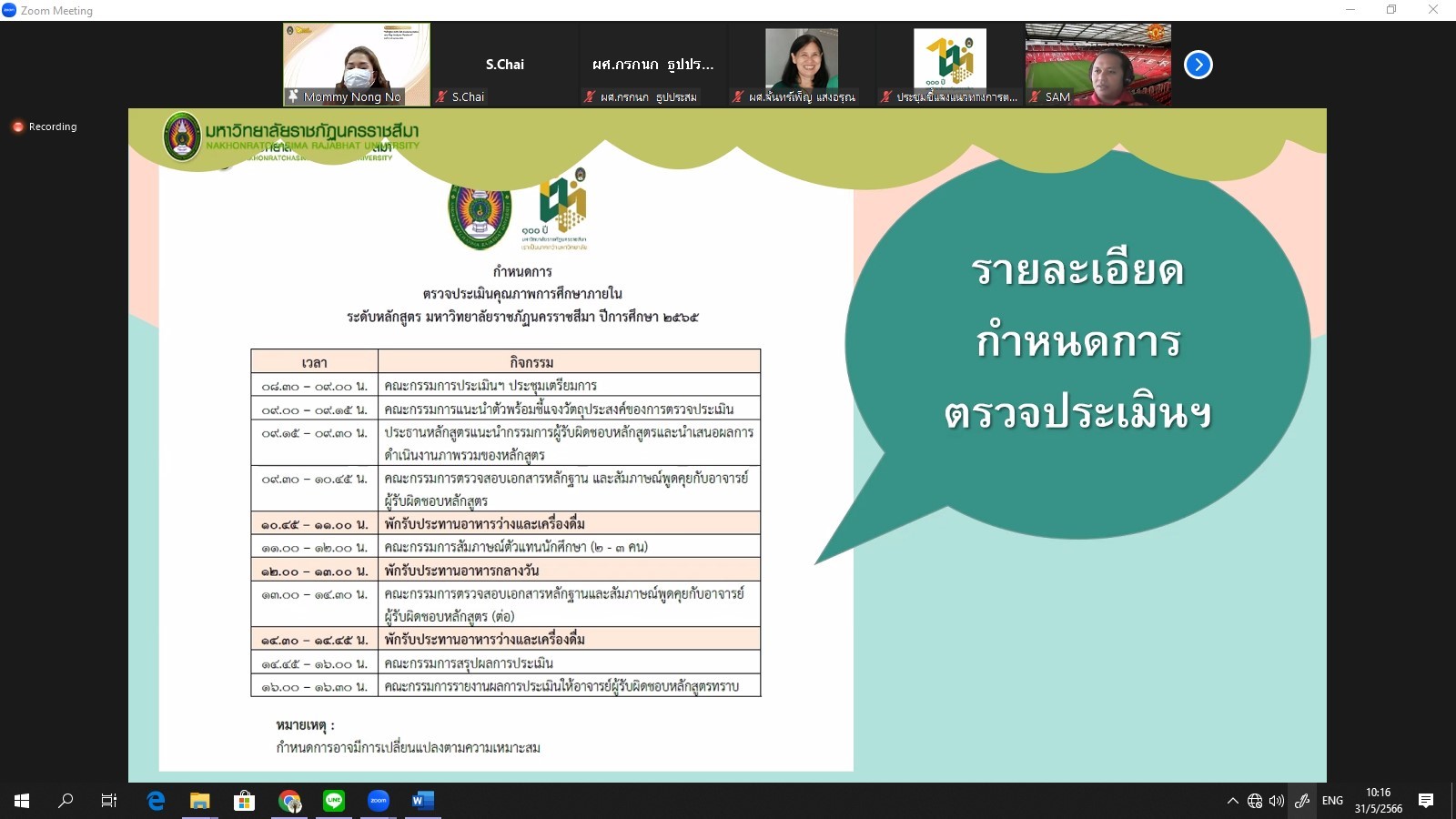Open Google Chrome from the taskbar

(289, 801)
